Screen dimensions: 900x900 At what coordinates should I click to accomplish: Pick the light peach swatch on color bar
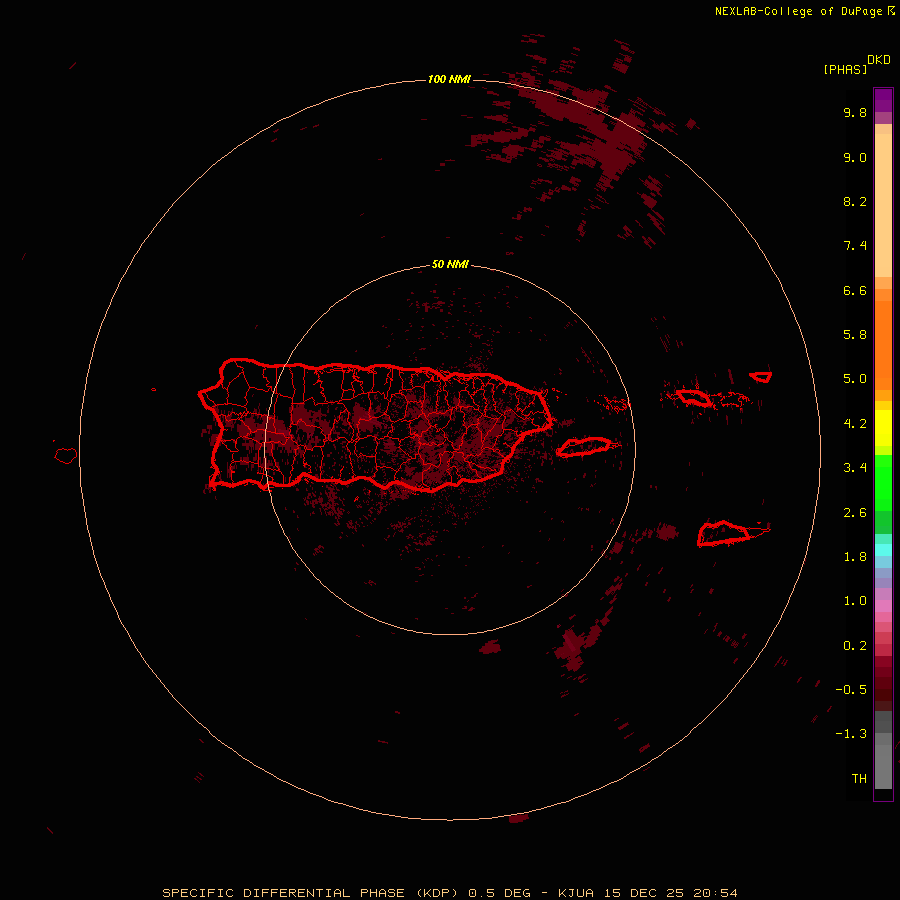(x=883, y=205)
